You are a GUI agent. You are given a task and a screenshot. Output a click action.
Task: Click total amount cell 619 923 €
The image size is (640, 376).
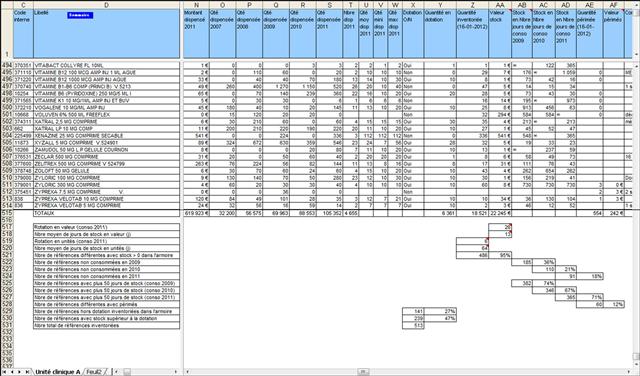(x=196, y=213)
